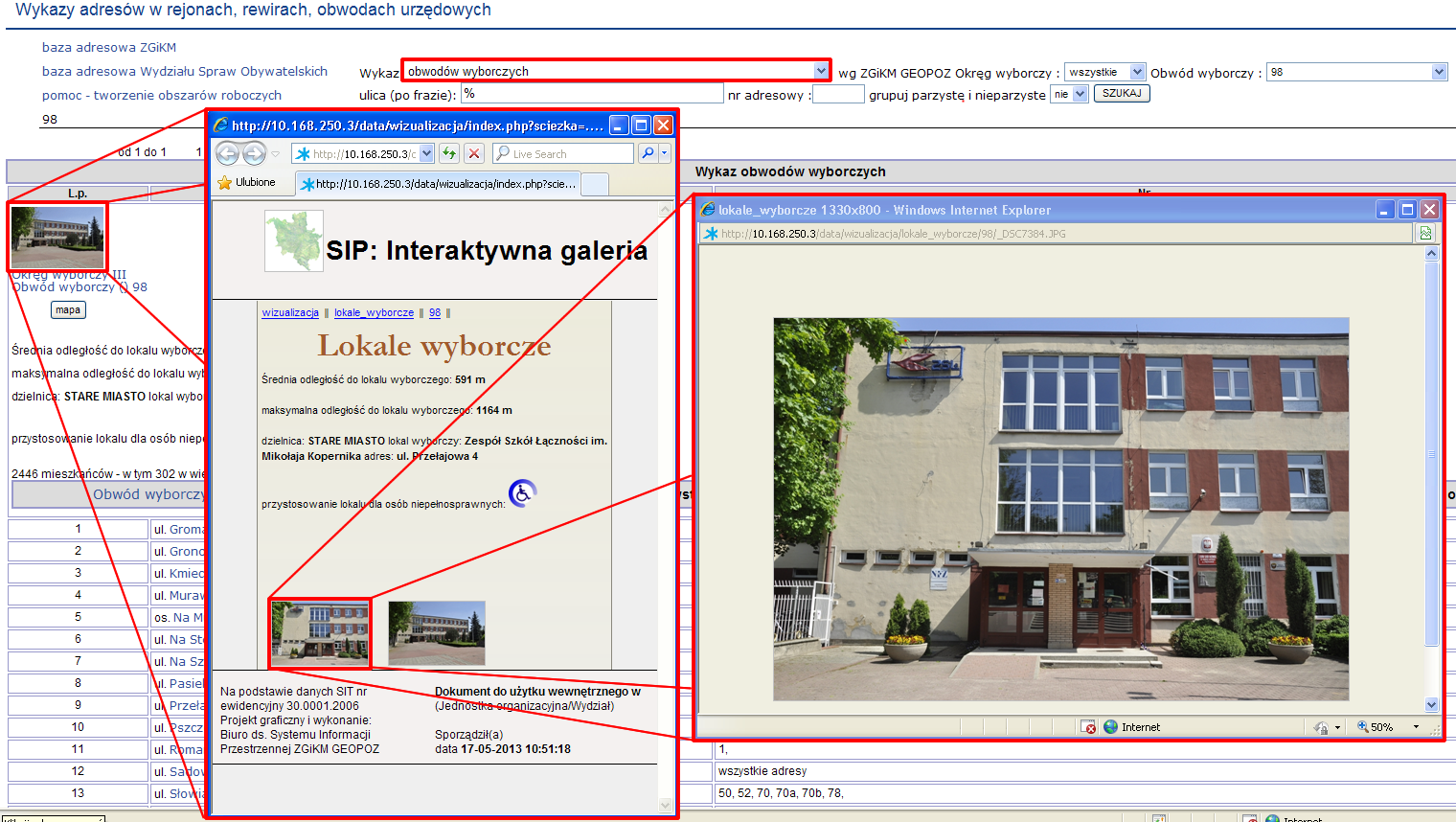Expand the grupuj parzystą 'nie' dropdown
The height and width of the screenshot is (822, 1456).
[x=1081, y=94]
